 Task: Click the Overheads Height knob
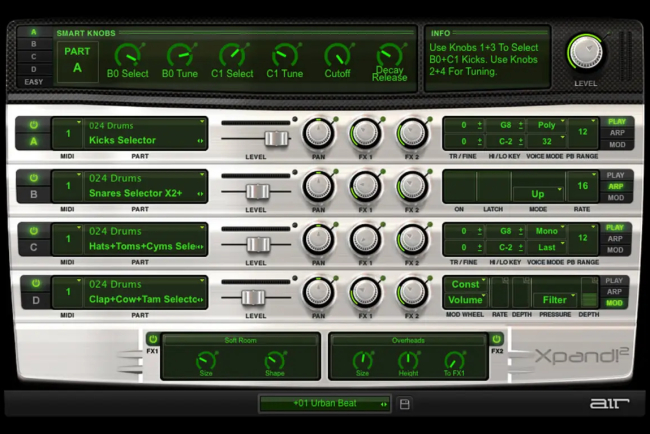[x=408, y=360]
